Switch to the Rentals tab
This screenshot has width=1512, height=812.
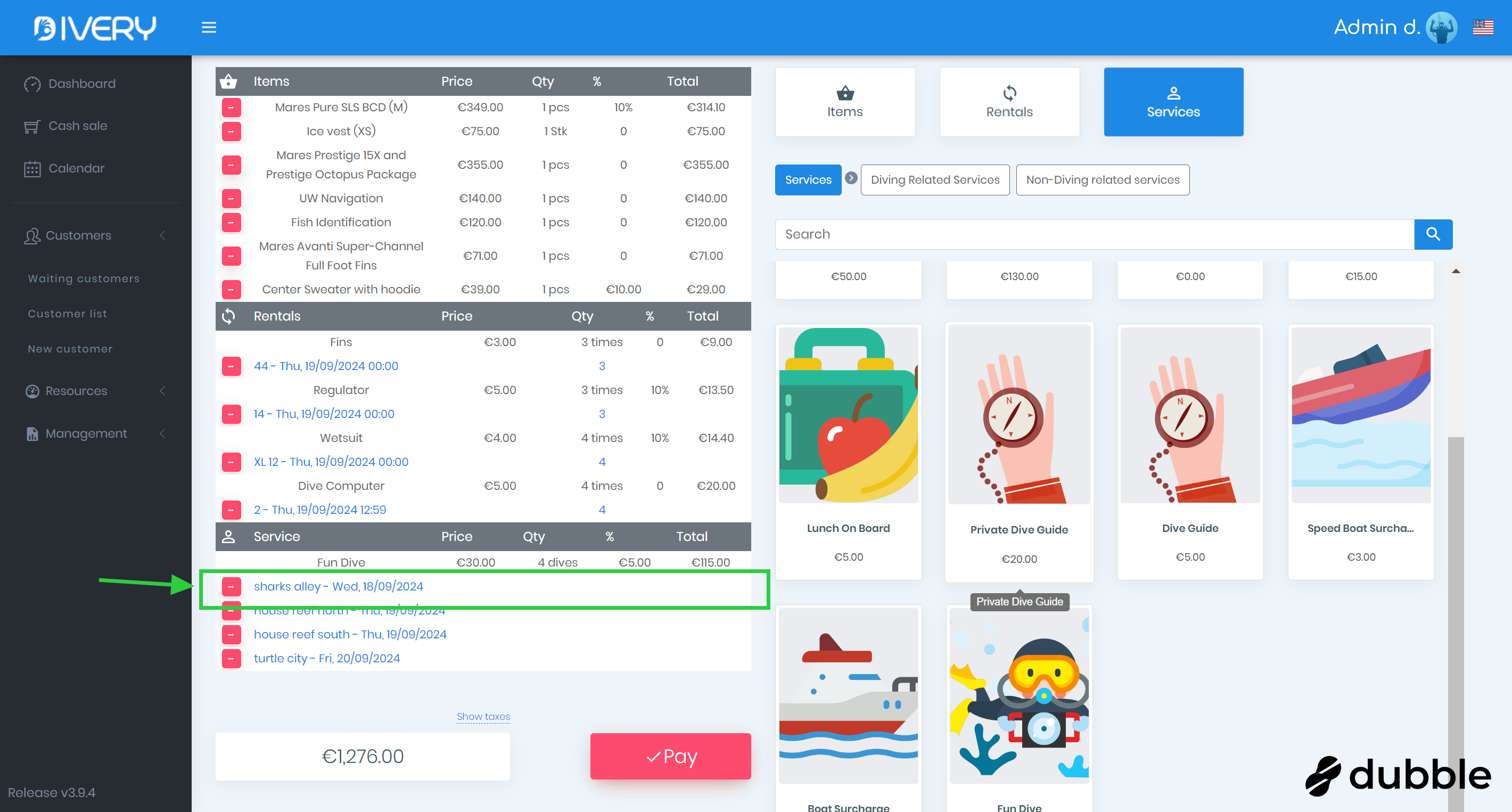click(1009, 102)
